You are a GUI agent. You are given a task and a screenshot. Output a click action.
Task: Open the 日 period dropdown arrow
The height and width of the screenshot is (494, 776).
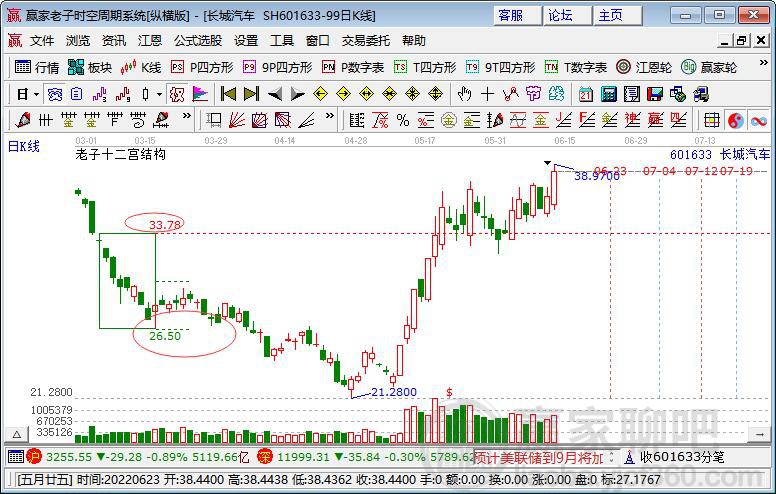coord(36,94)
